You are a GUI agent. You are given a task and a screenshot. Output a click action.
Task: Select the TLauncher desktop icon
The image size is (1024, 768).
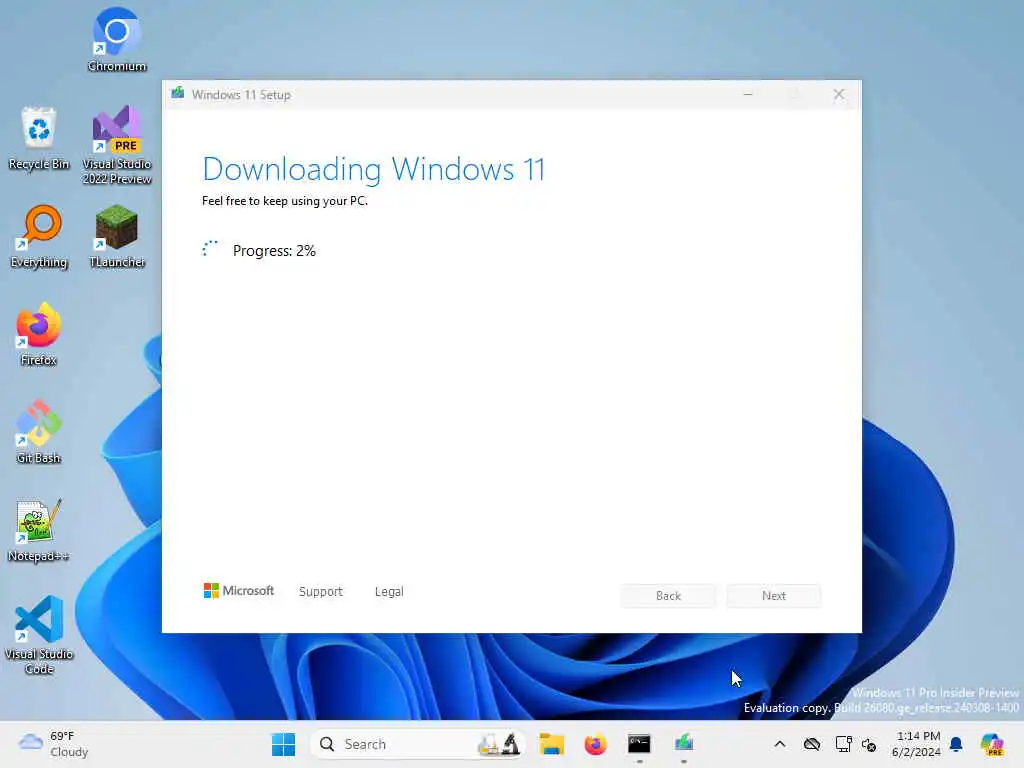[117, 236]
